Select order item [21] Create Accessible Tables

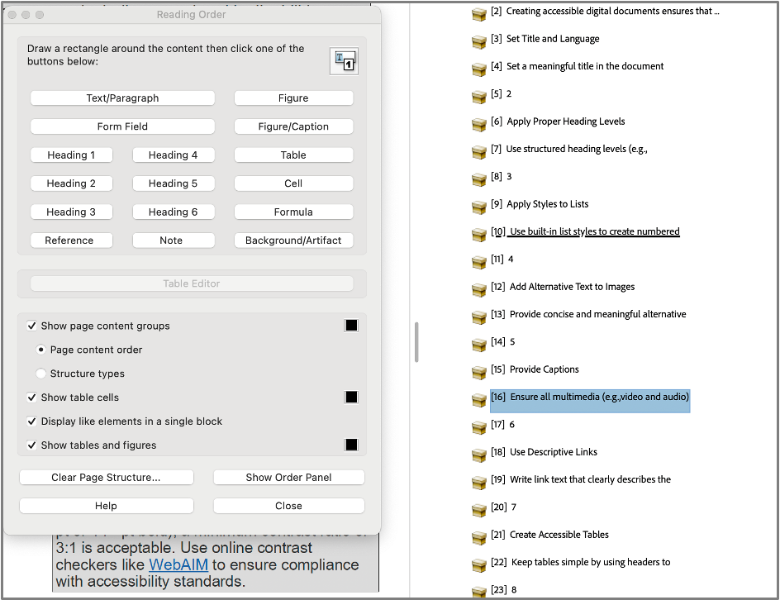tap(550, 534)
